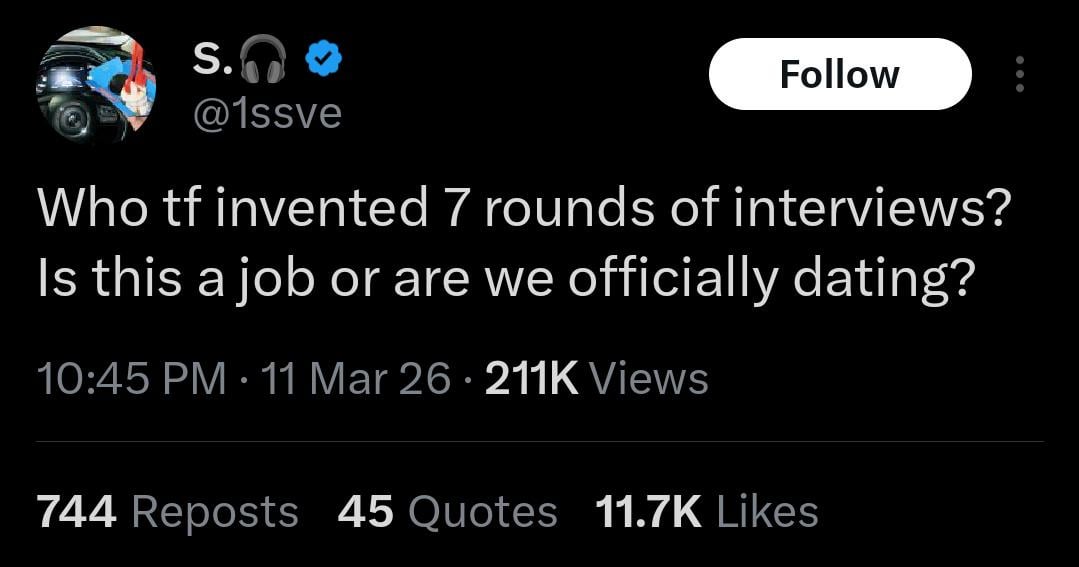Show the 45 Quotes list
The image size is (1079, 567).
[x=447, y=512]
